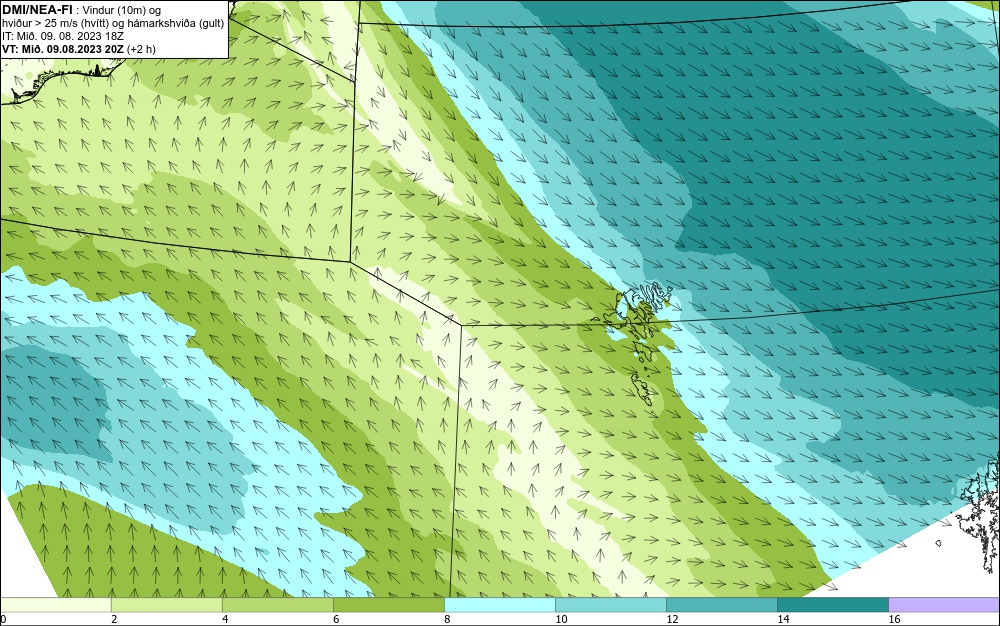Click the turquoise 10–12 m/s legend swatch
Image resolution: width=1000 pixels, height=626 pixels.
tap(610, 605)
